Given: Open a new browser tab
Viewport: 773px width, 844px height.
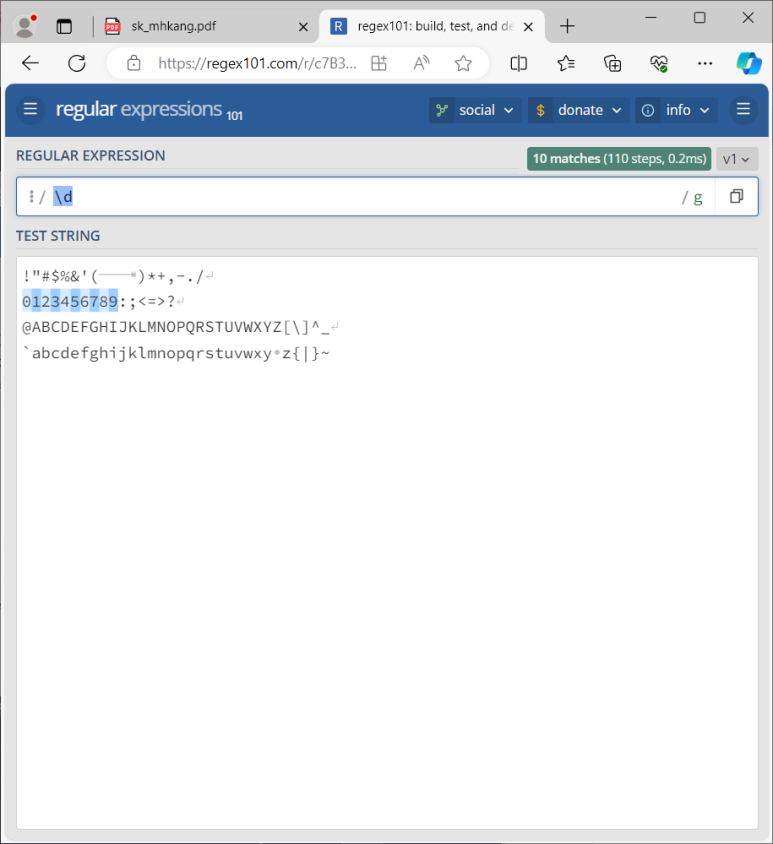Looking at the screenshot, I should pyautogui.click(x=567, y=26).
